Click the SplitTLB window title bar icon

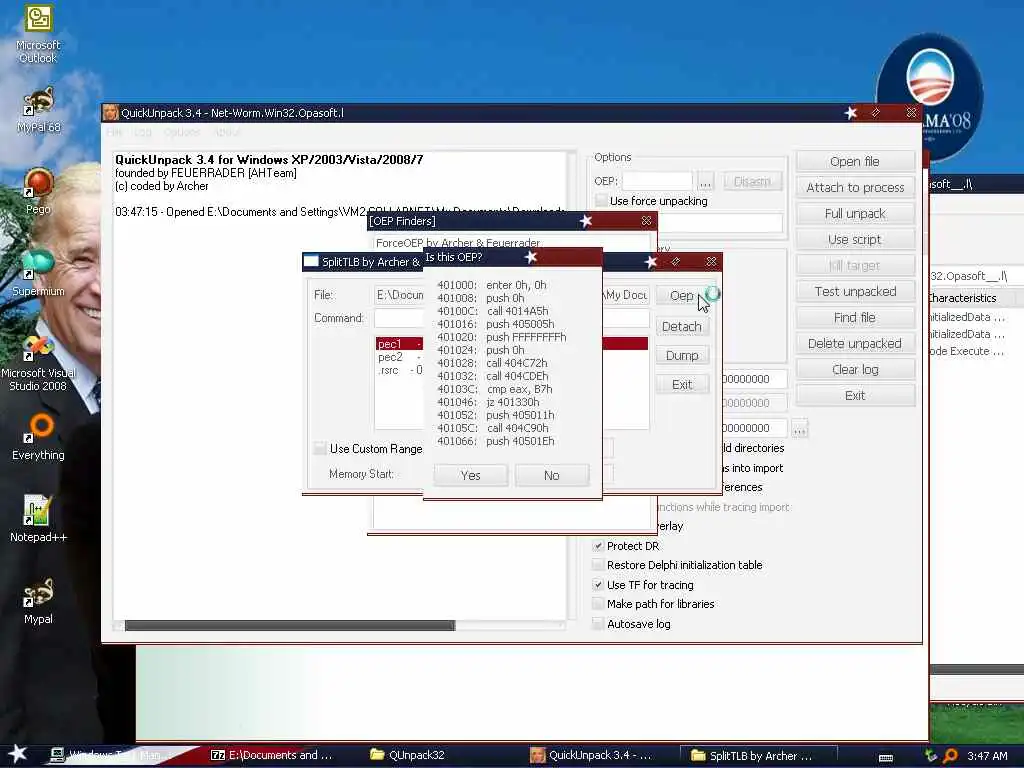coord(312,261)
